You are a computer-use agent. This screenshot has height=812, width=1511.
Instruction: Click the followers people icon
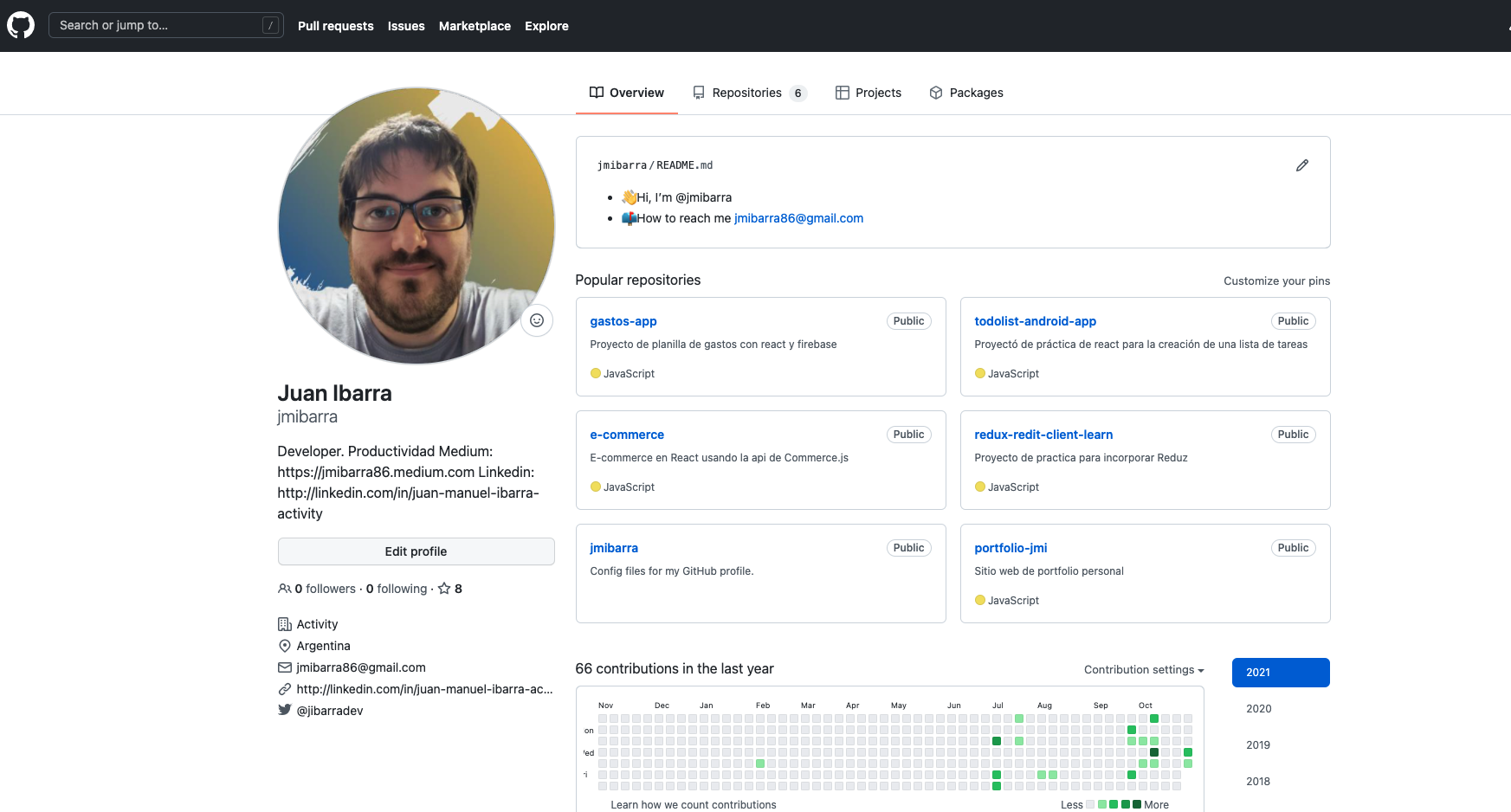pos(284,589)
